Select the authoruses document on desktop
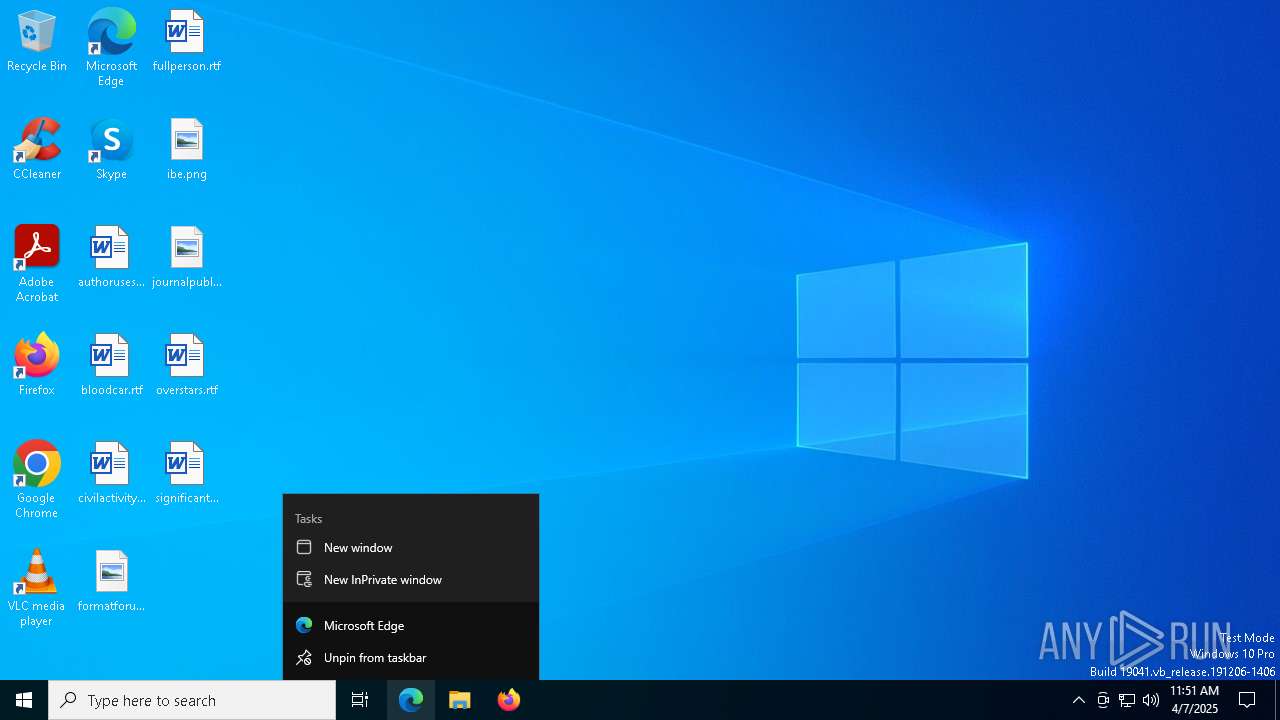 [x=111, y=258]
